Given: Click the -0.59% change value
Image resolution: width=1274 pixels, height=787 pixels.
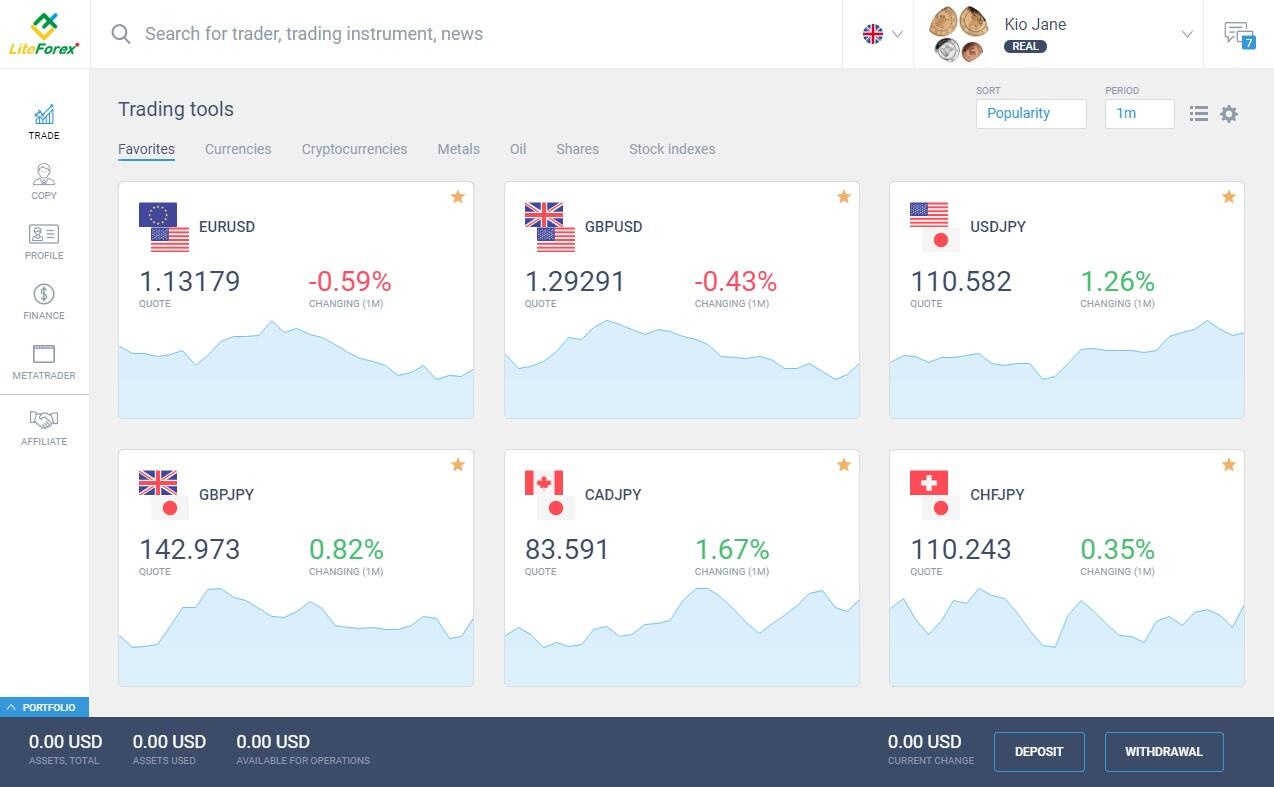Looking at the screenshot, I should pos(350,282).
